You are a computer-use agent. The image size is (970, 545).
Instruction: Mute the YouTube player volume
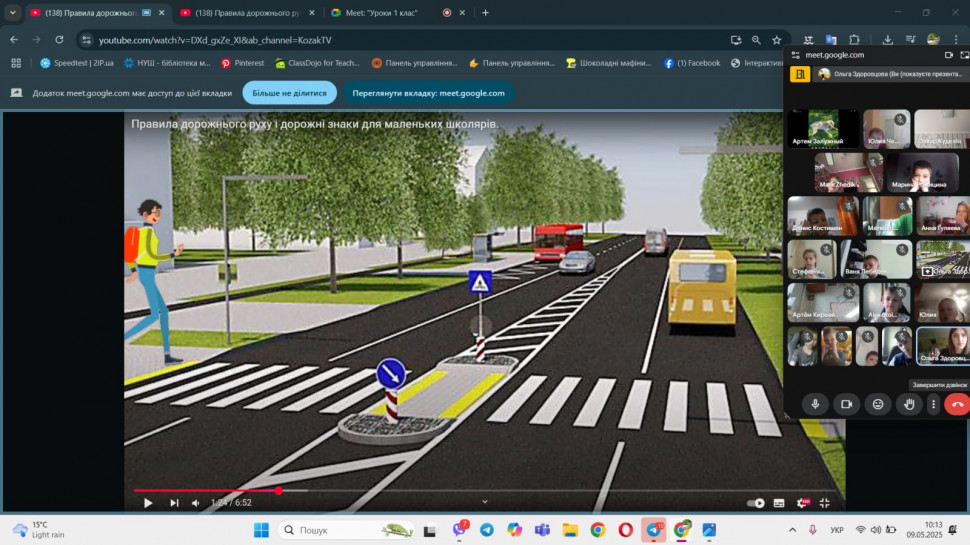coord(196,503)
